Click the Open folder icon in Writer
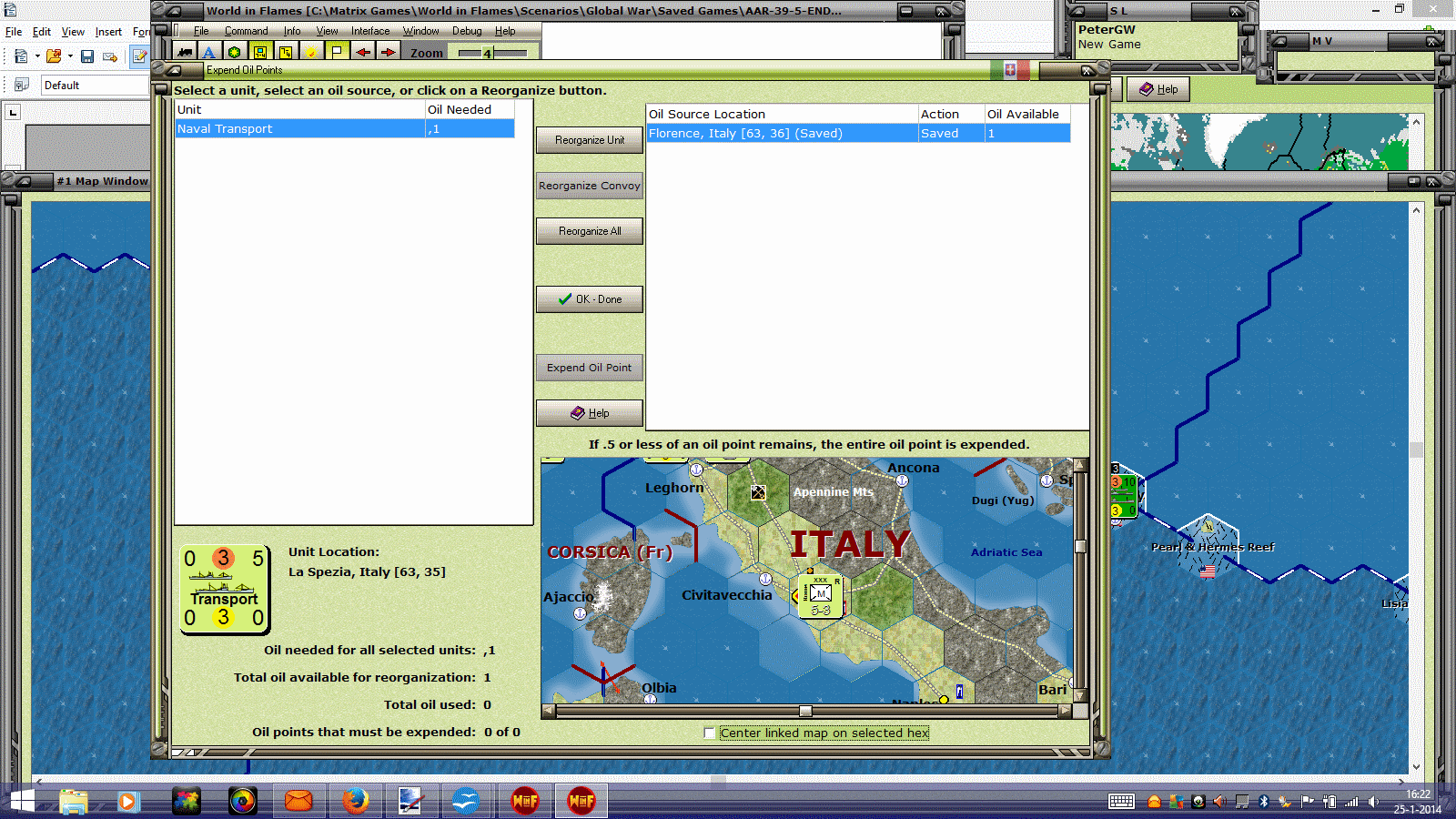This screenshot has height=819, width=1456. click(x=54, y=56)
